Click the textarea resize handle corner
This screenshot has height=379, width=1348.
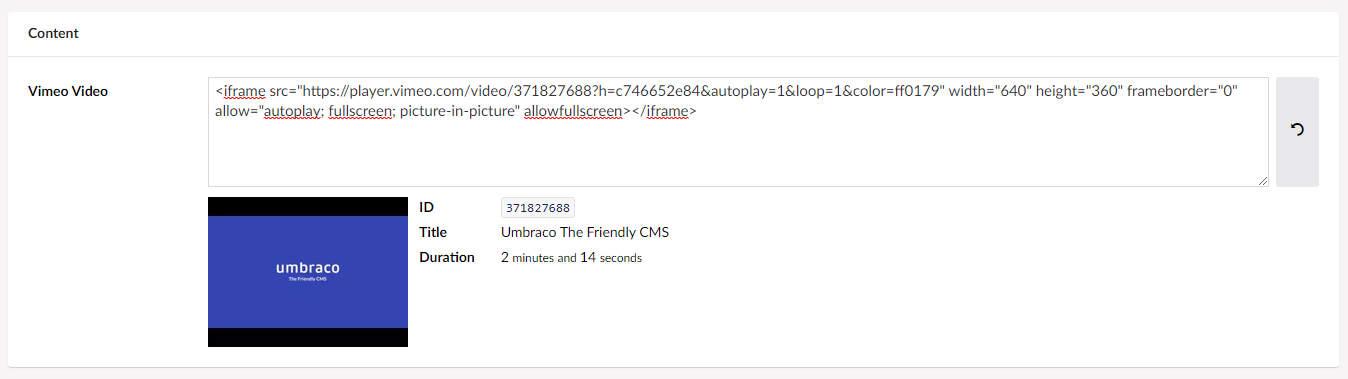(1263, 181)
